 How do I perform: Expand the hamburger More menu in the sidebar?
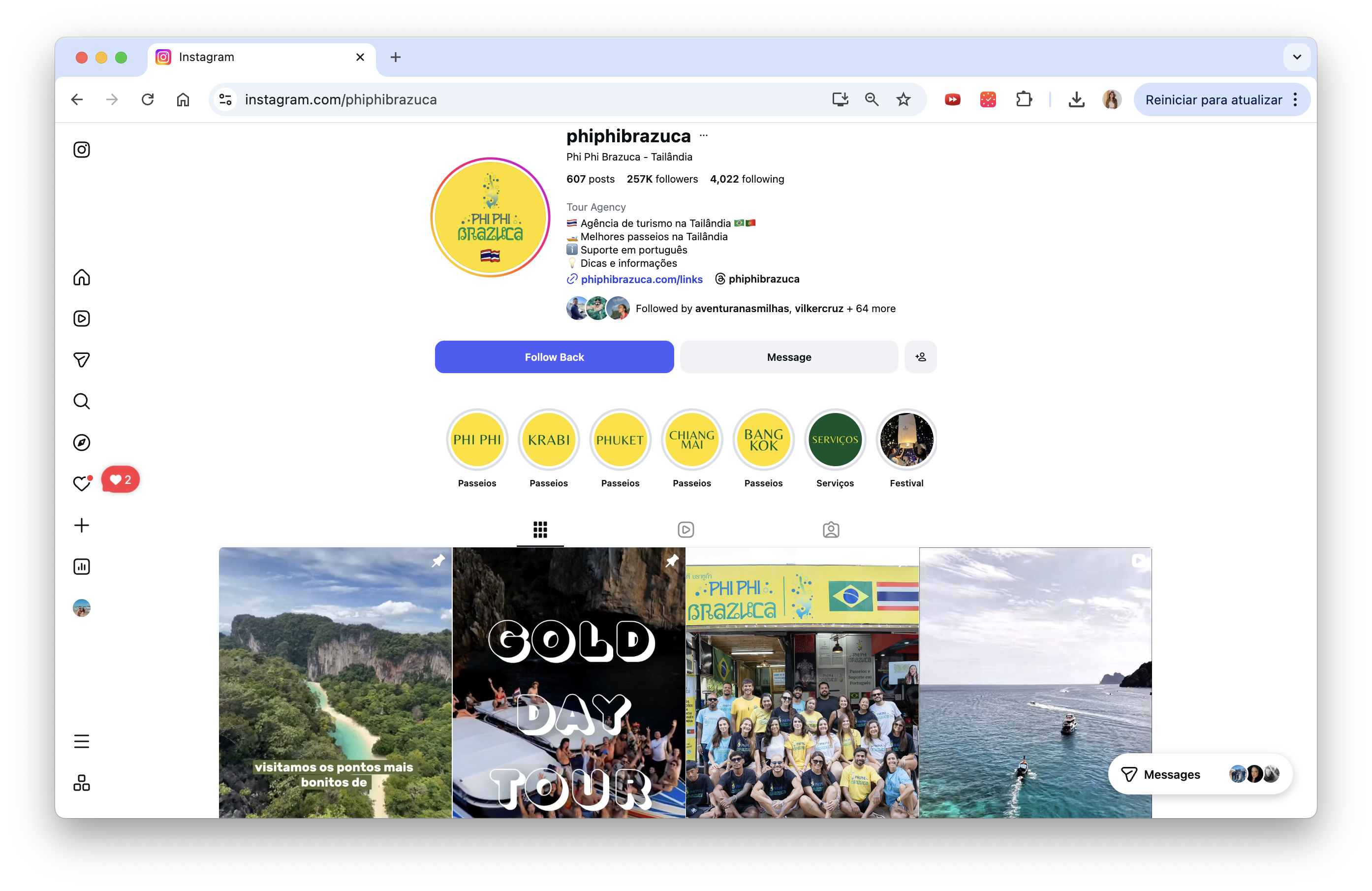pyautogui.click(x=81, y=741)
